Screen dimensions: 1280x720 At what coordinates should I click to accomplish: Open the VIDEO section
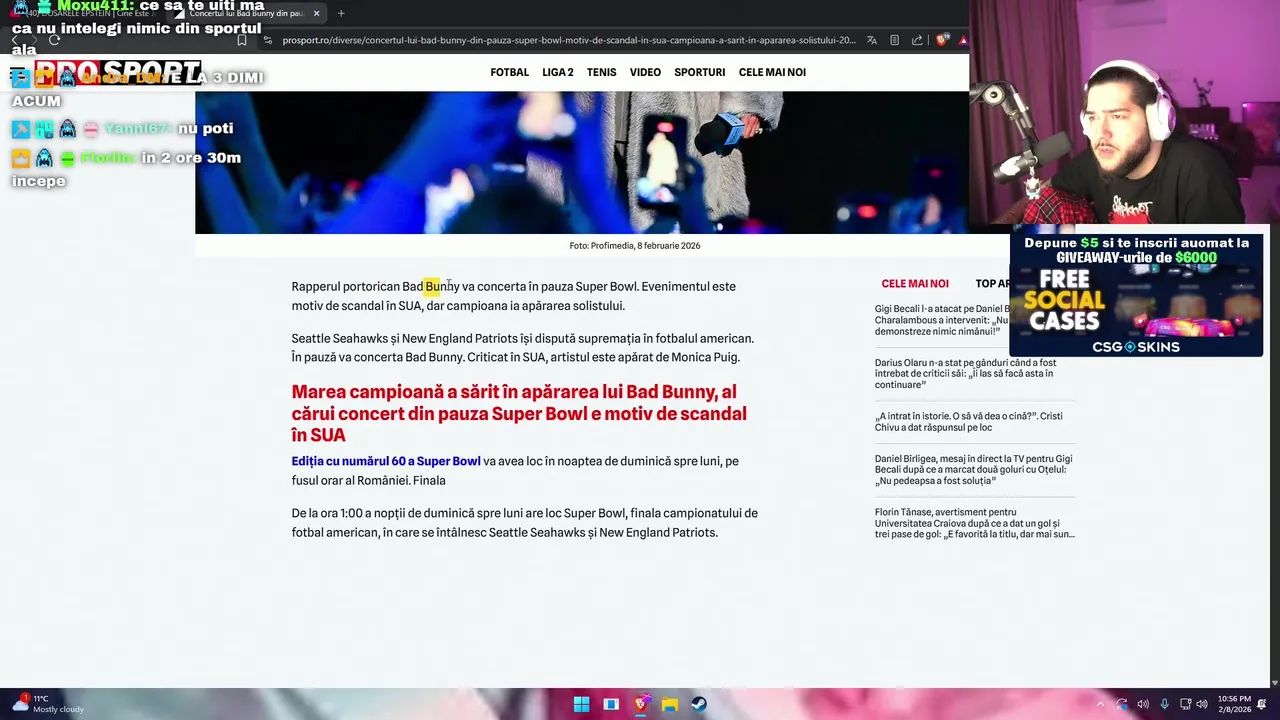click(645, 72)
